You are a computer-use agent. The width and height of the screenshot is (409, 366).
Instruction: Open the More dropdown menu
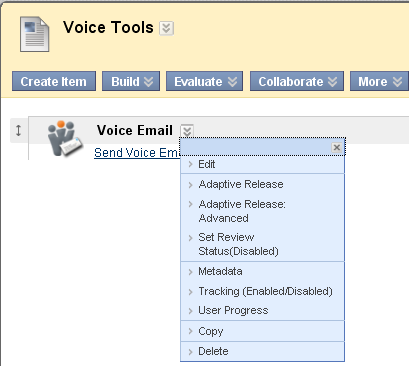coord(379,81)
